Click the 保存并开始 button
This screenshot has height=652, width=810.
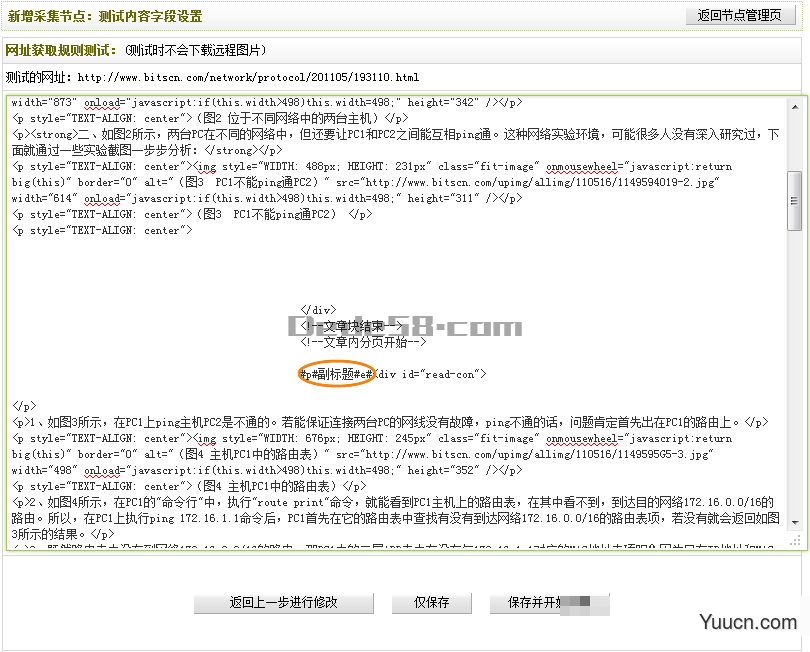tap(550, 603)
